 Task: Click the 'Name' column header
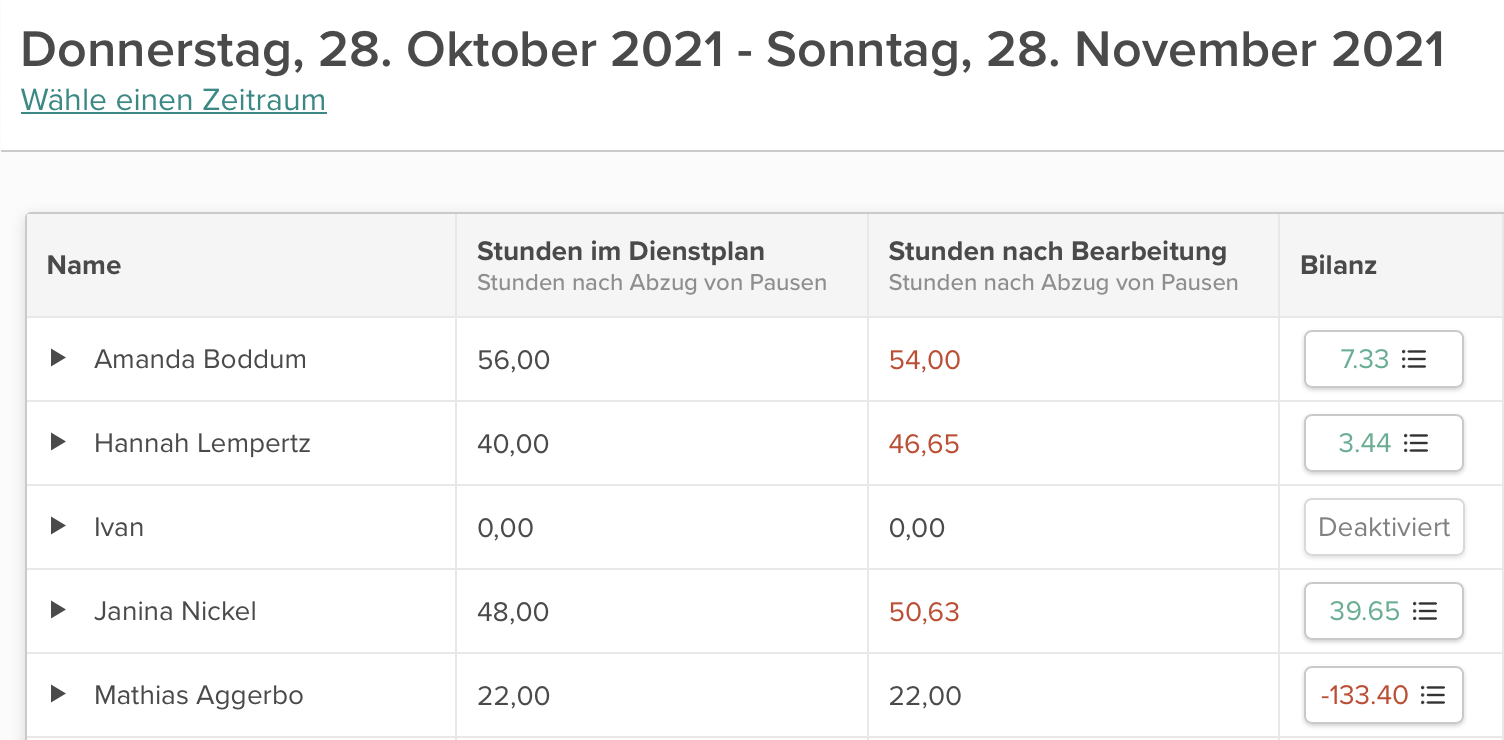pyautogui.click(x=84, y=265)
